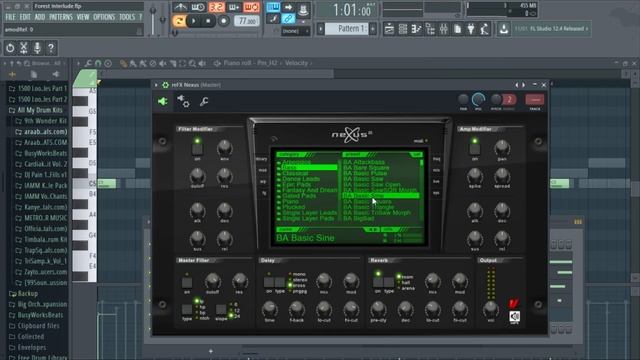Viewport: 640px width, 360px height.
Task: Open the playlist window from toolbar
Action: point(389,29)
